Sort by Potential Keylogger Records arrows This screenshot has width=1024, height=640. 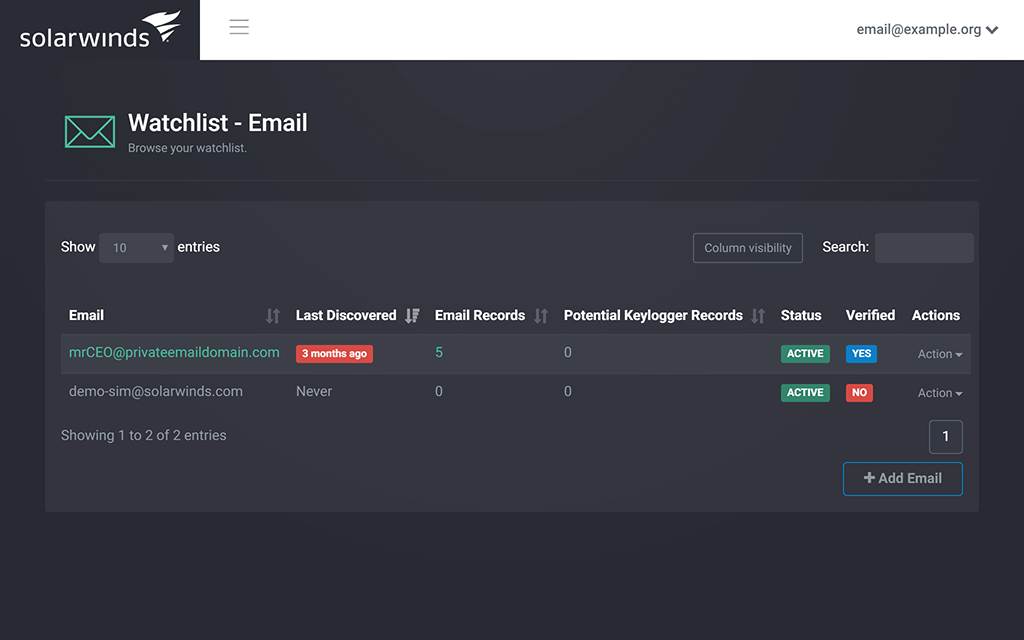point(758,316)
